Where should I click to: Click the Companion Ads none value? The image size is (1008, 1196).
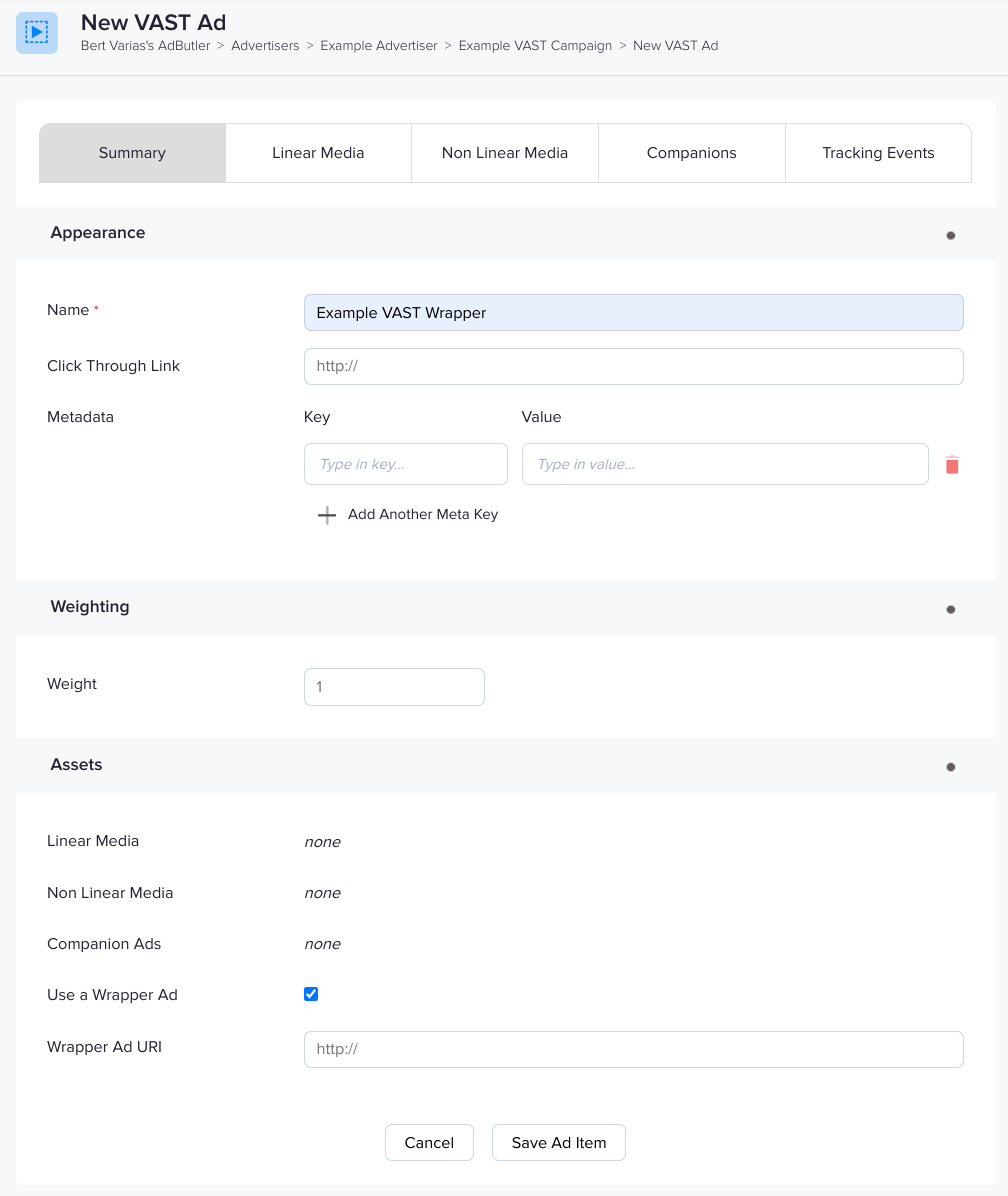[323, 944]
